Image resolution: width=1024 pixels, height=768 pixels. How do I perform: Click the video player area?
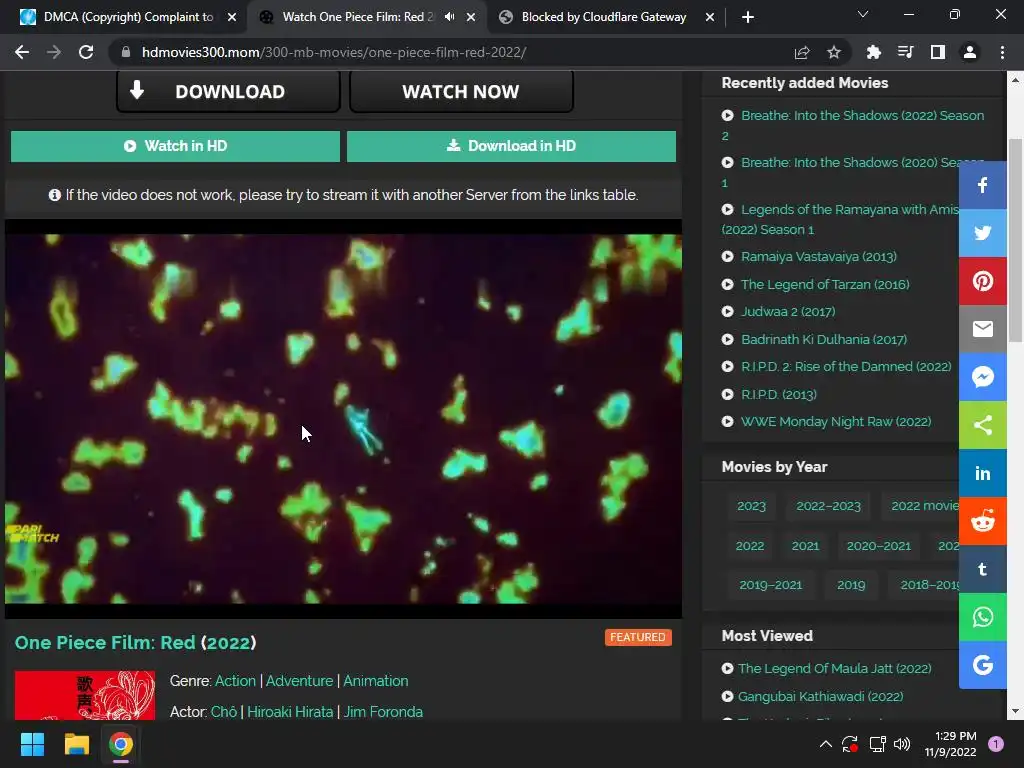coord(344,419)
